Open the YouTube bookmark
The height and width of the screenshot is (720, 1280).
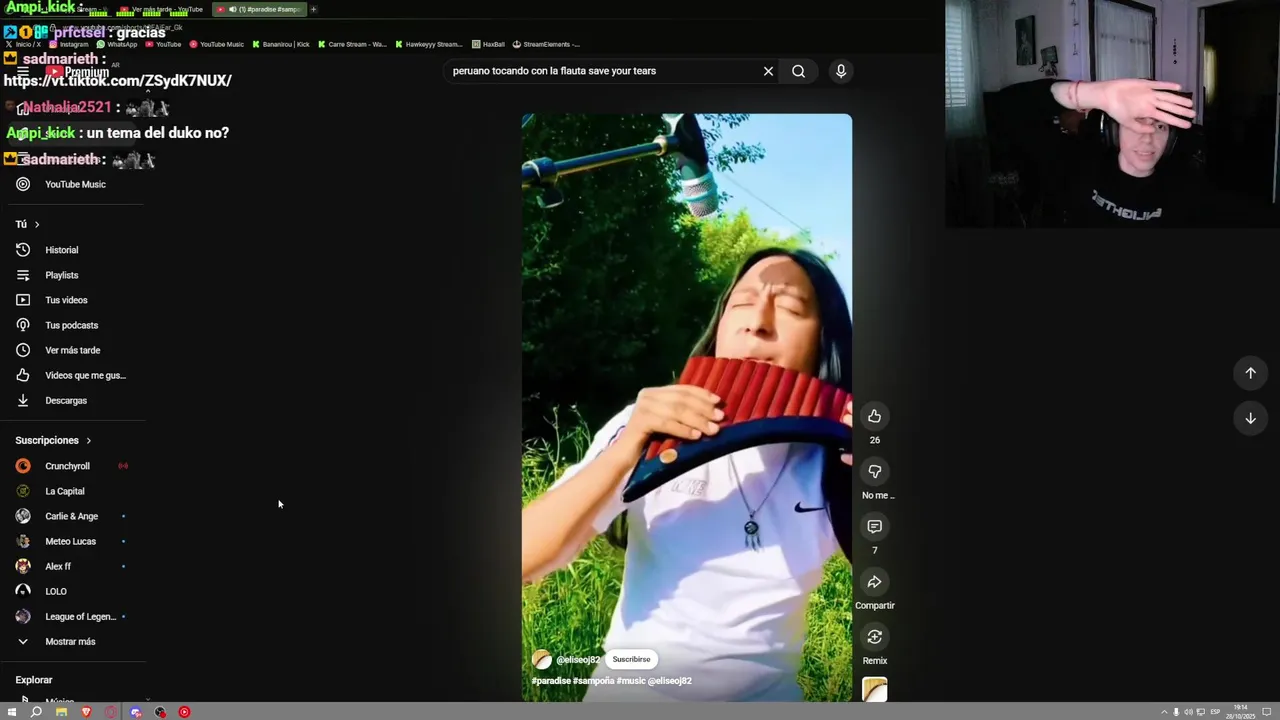coord(163,44)
